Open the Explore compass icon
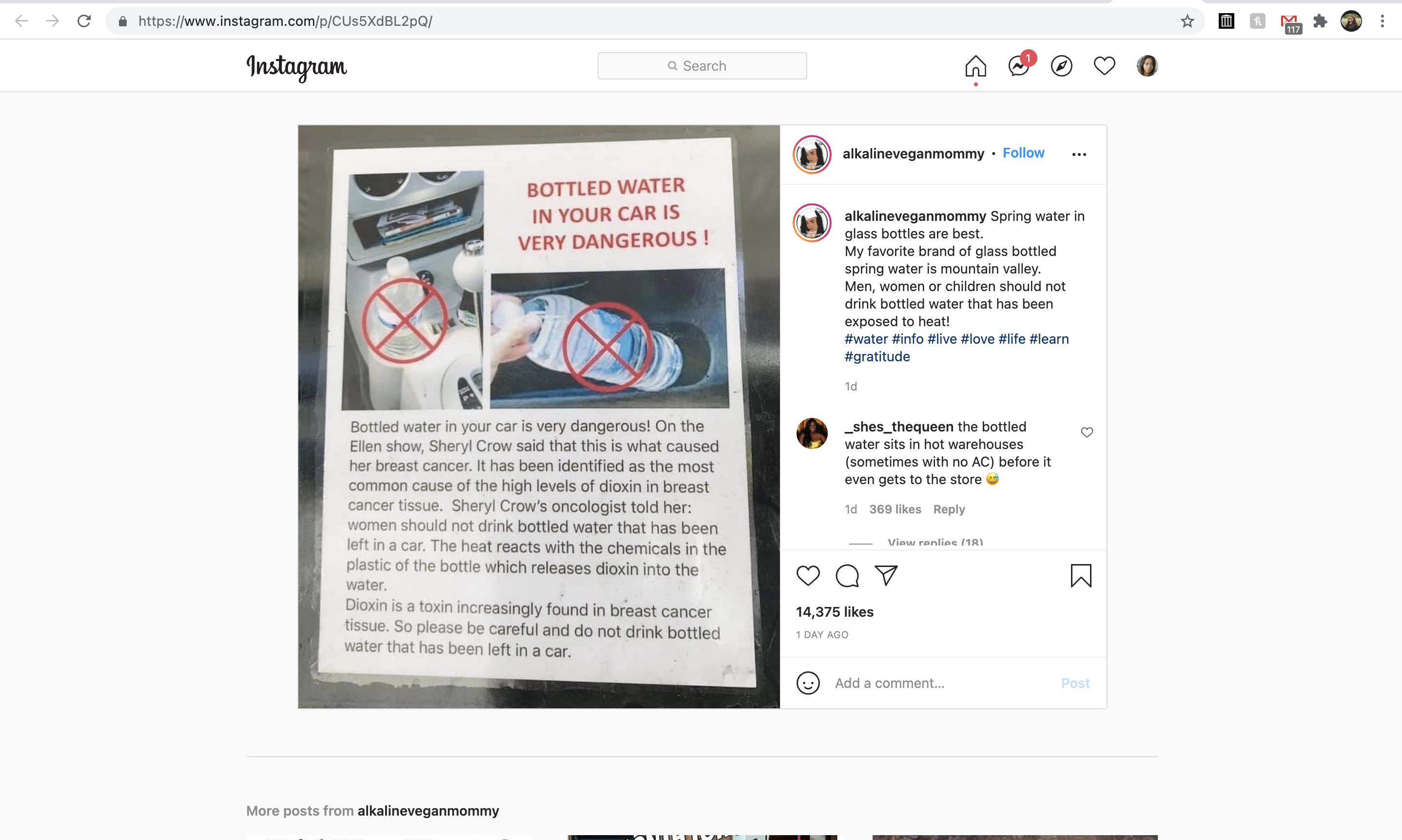The height and width of the screenshot is (840, 1402). tap(1061, 66)
